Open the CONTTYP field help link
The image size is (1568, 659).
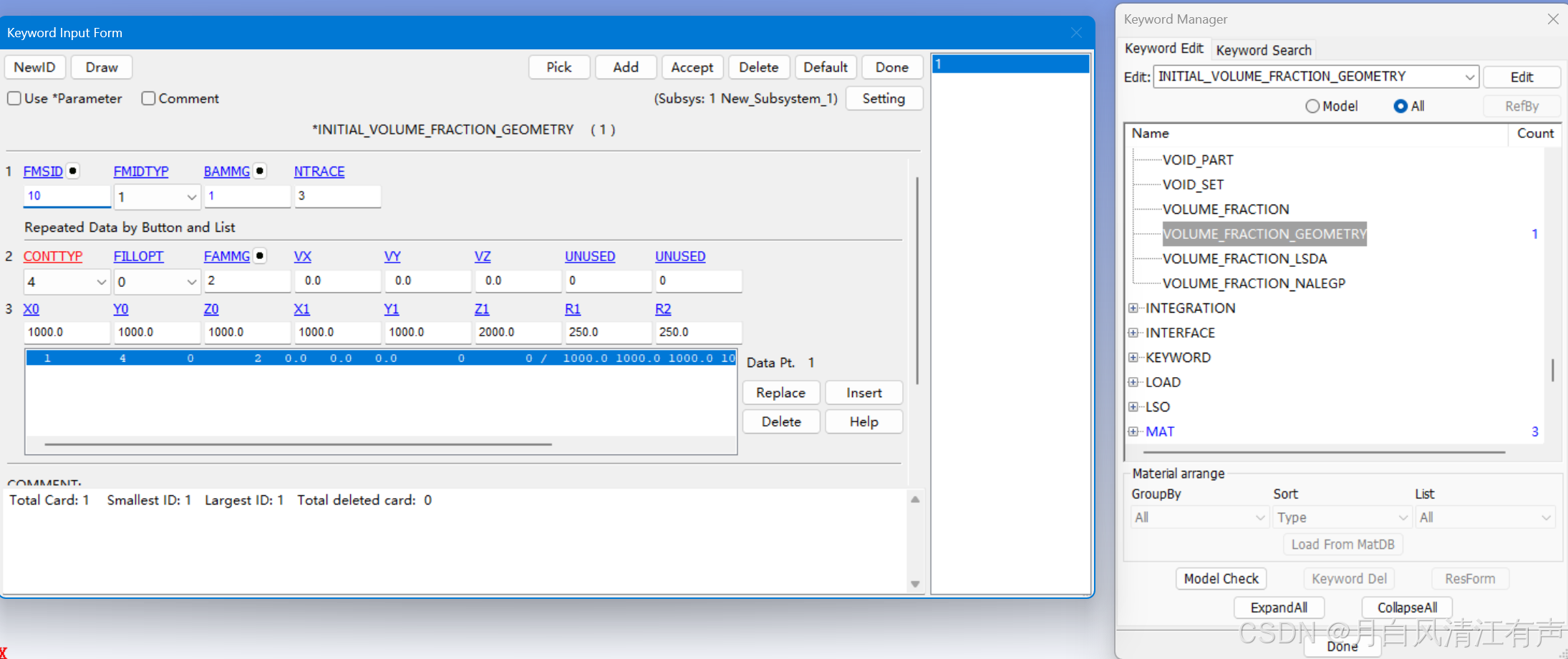coord(53,256)
